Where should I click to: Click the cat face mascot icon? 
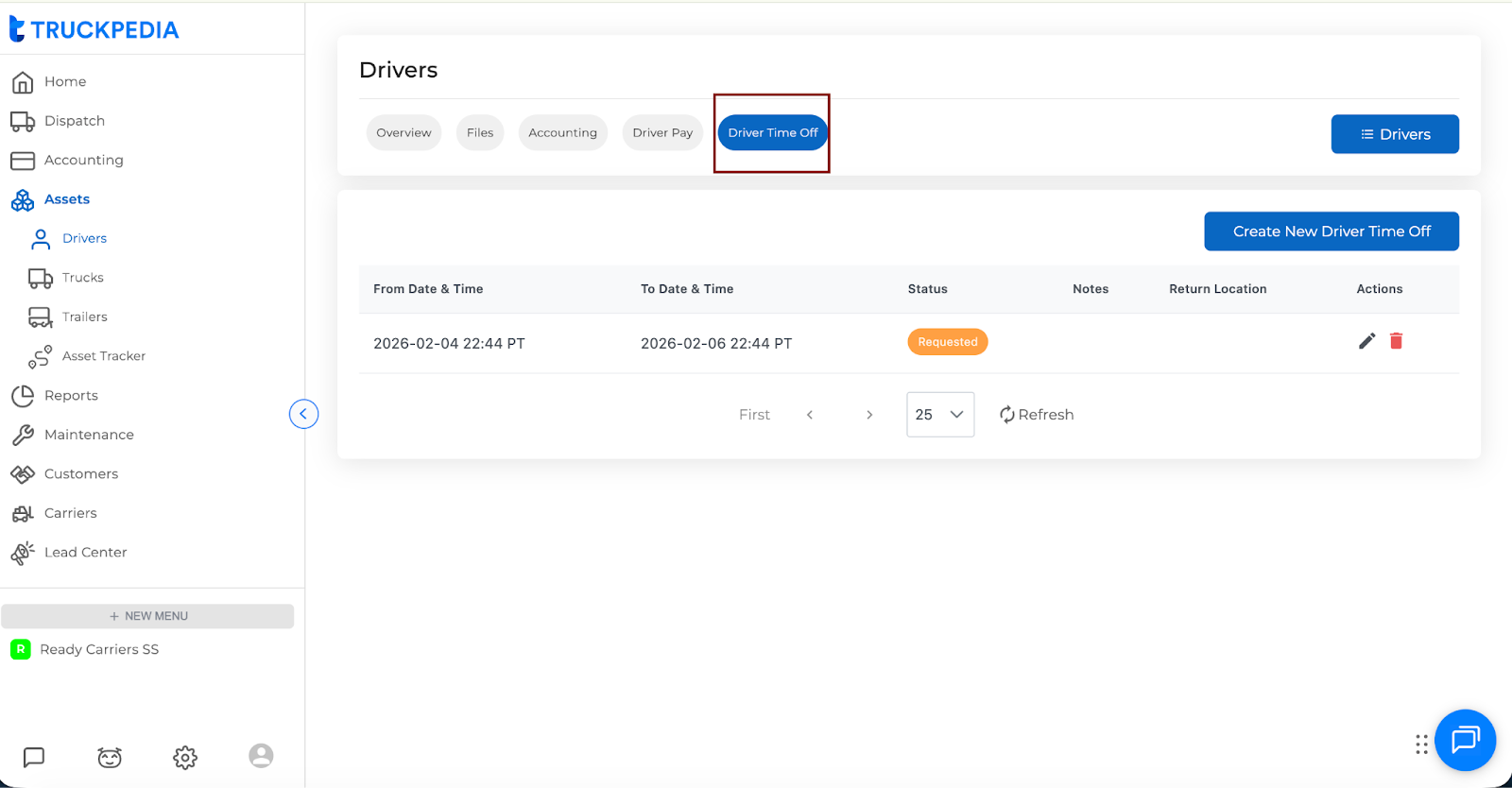point(110,757)
